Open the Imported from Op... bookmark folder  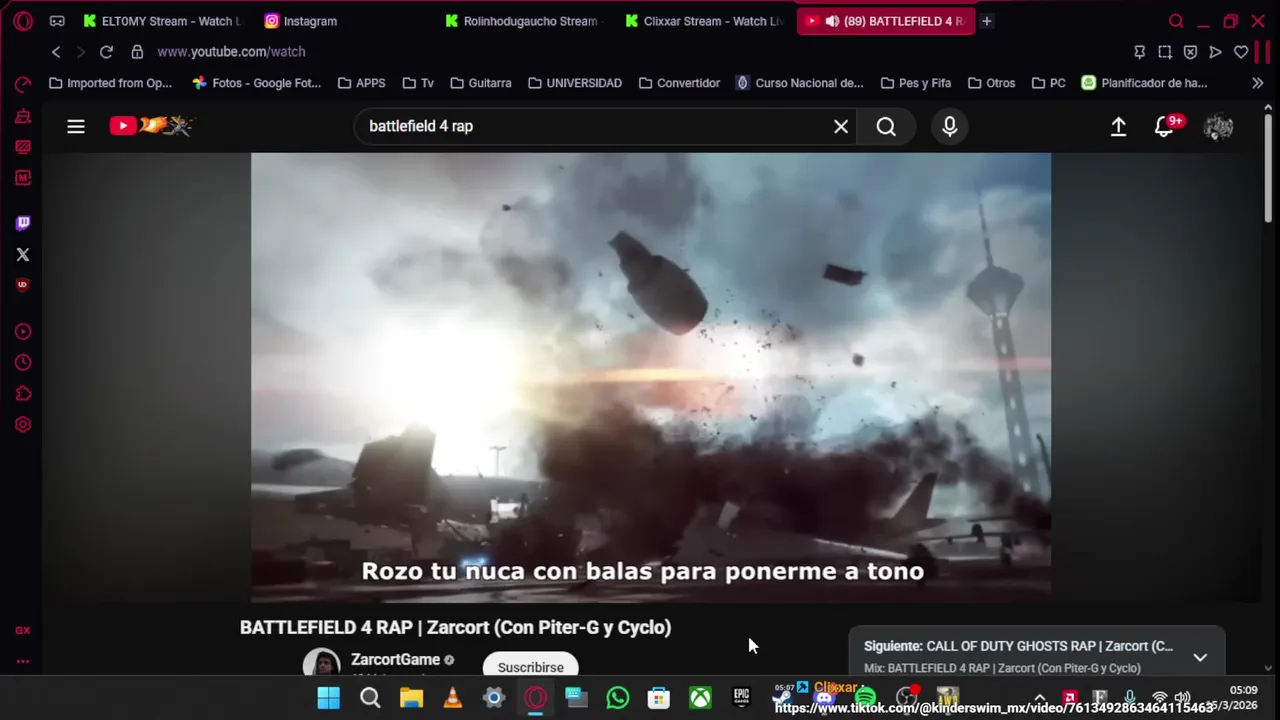pos(110,83)
